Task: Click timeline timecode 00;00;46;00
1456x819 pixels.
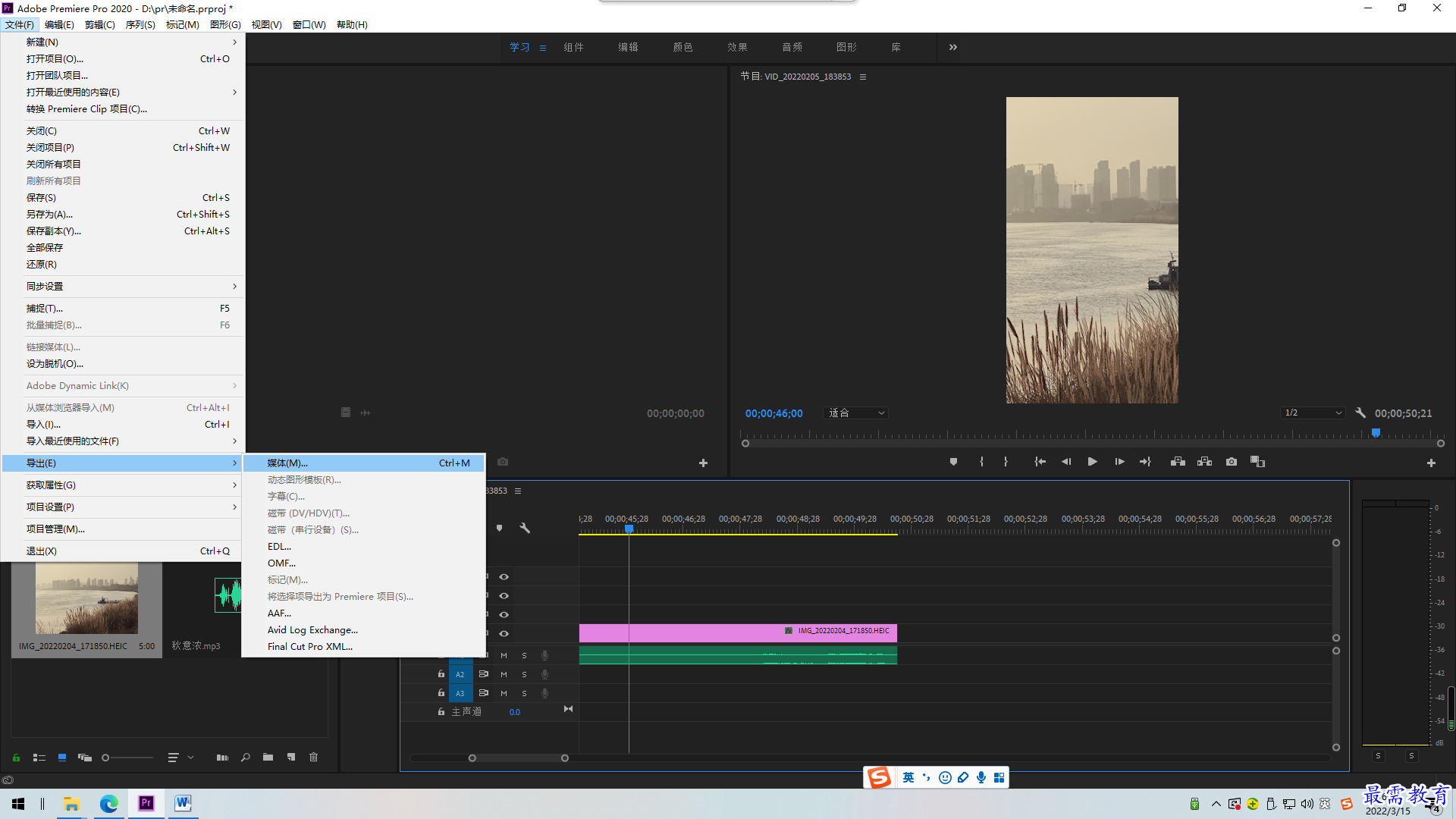Action: (773, 413)
